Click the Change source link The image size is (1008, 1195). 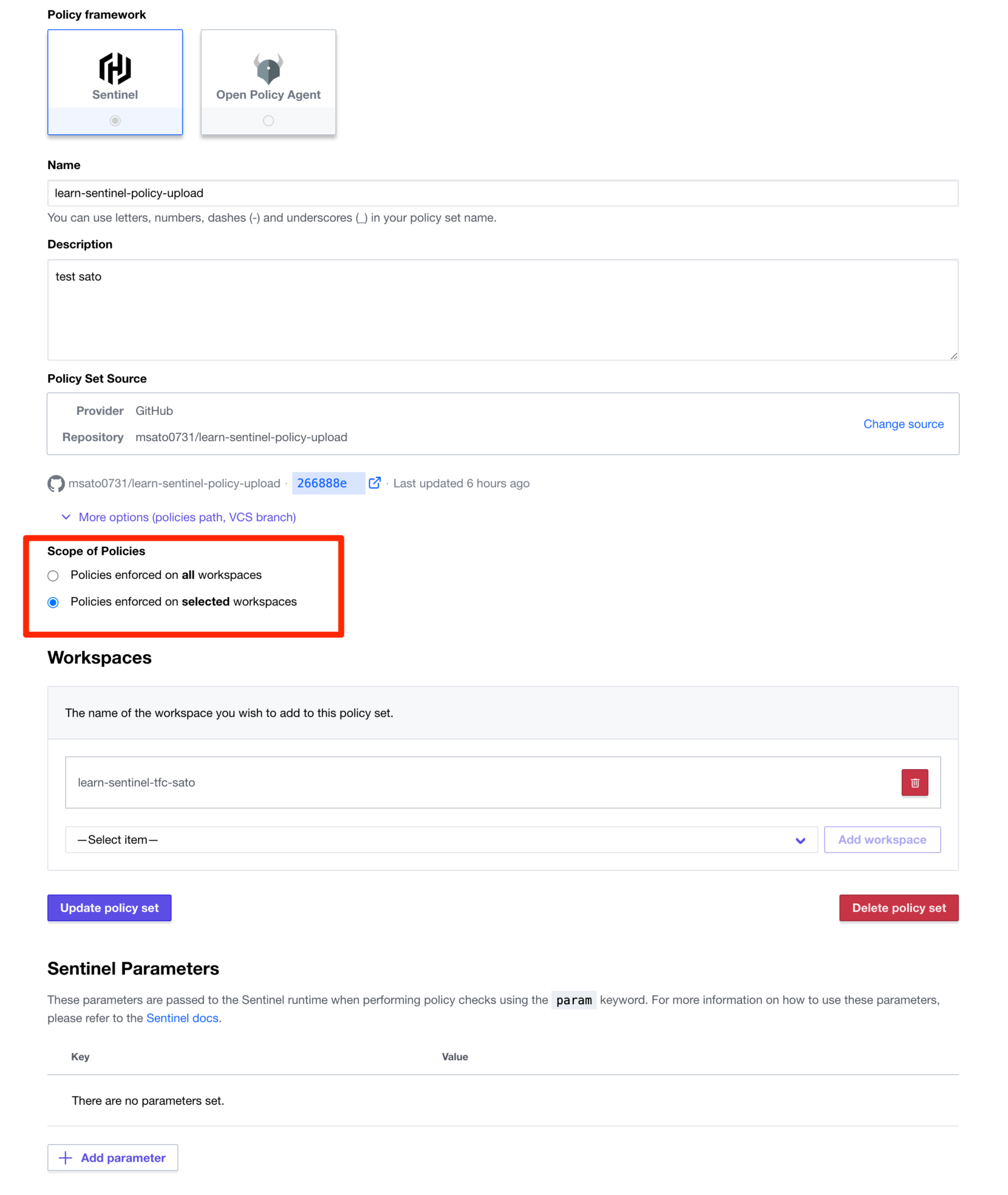click(x=904, y=424)
